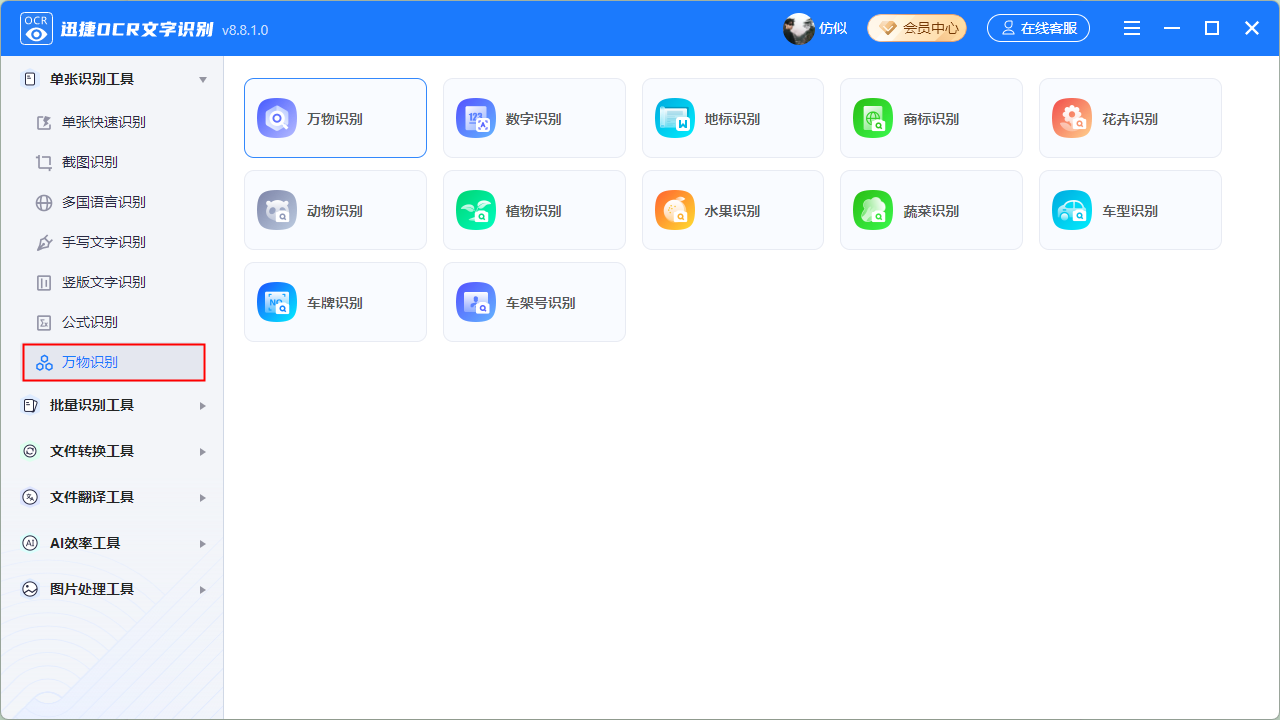Click the 文件转换工具 section icon
The height and width of the screenshot is (720, 1280).
(x=30, y=451)
